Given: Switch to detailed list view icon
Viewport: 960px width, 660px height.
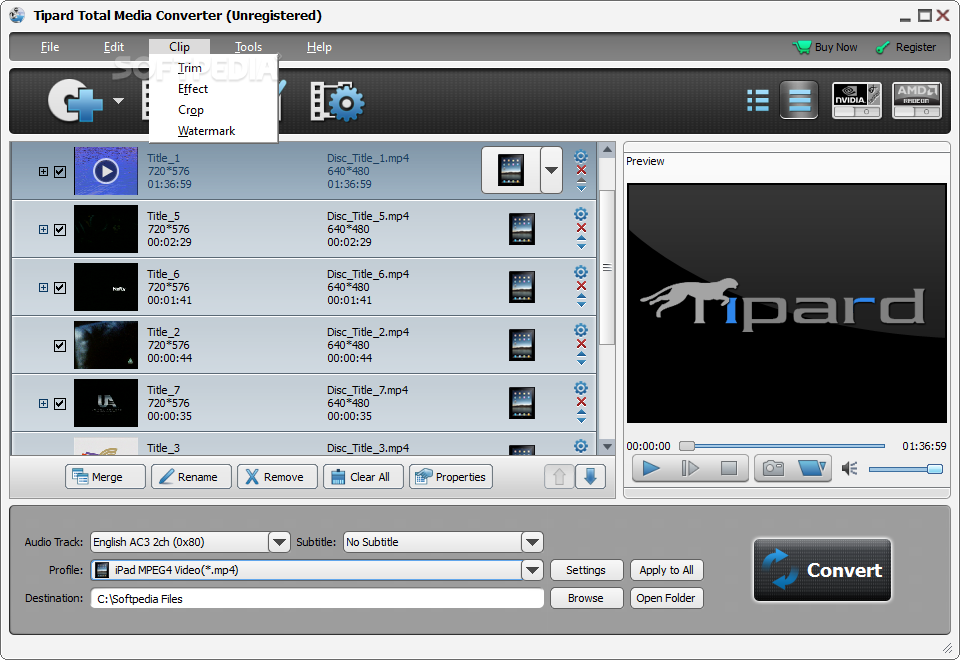Looking at the screenshot, I should 758,100.
